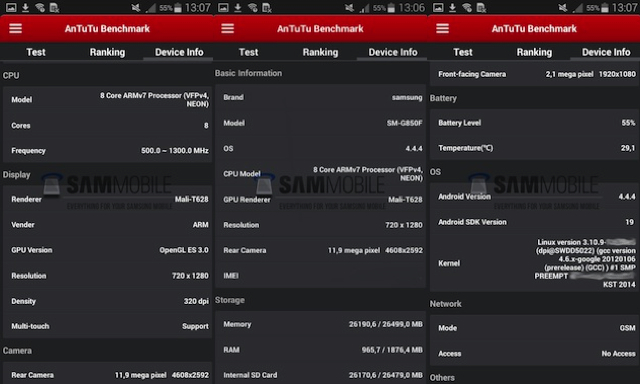Tap Multi-touch row showing Support
This screenshot has height=384, width=640.
tap(108, 326)
